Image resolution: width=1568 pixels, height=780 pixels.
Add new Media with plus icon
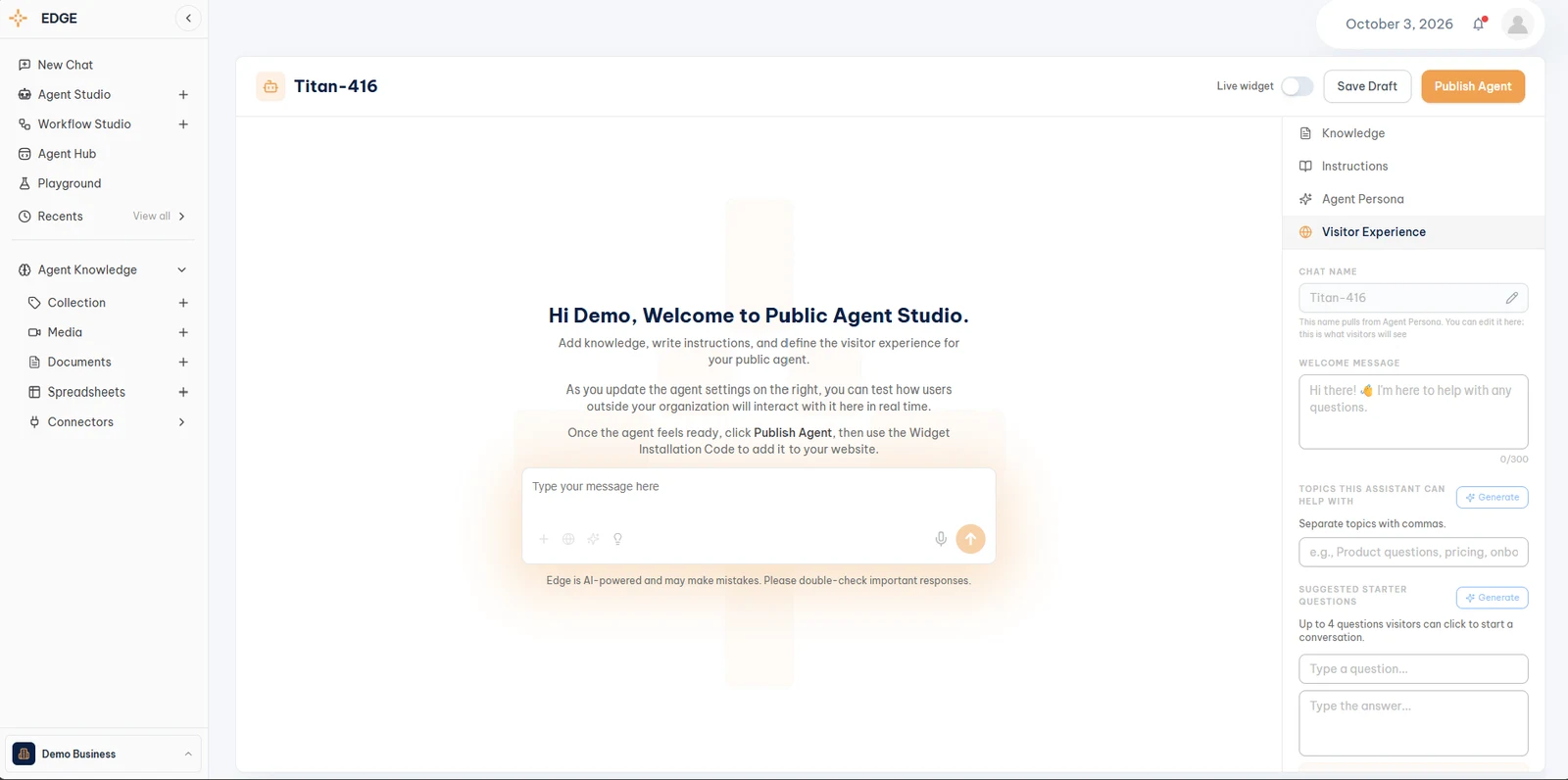coord(183,333)
